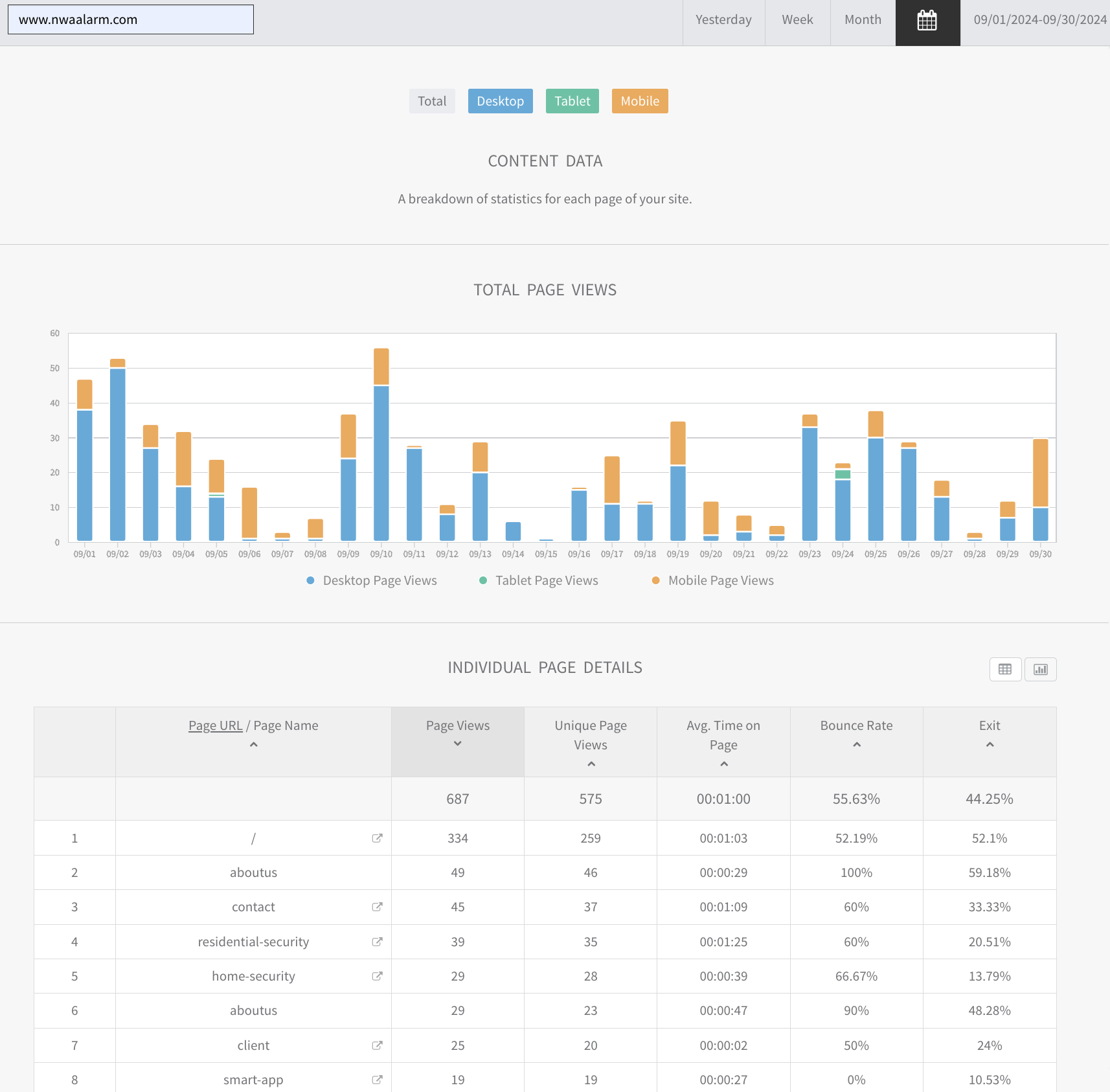1110x1092 pixels.
Task: Toggle Desktop Page Views legend series
Action: [372, 580]
